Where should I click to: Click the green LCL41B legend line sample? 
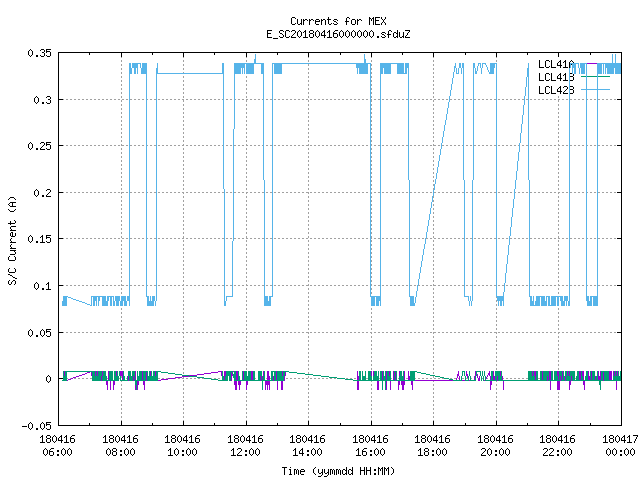point(595,77)
